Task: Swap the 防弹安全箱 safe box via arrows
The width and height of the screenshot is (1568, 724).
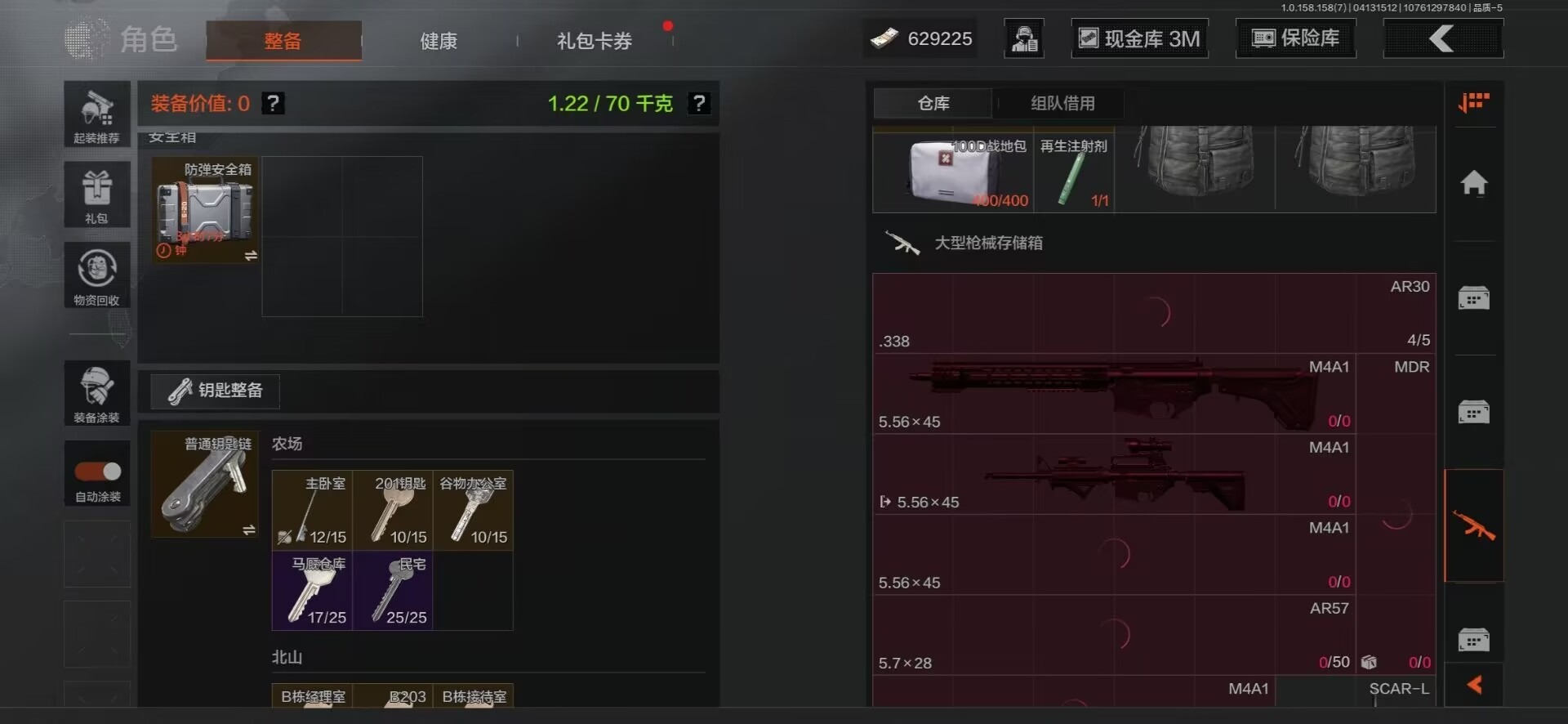Action: [250, 256]
